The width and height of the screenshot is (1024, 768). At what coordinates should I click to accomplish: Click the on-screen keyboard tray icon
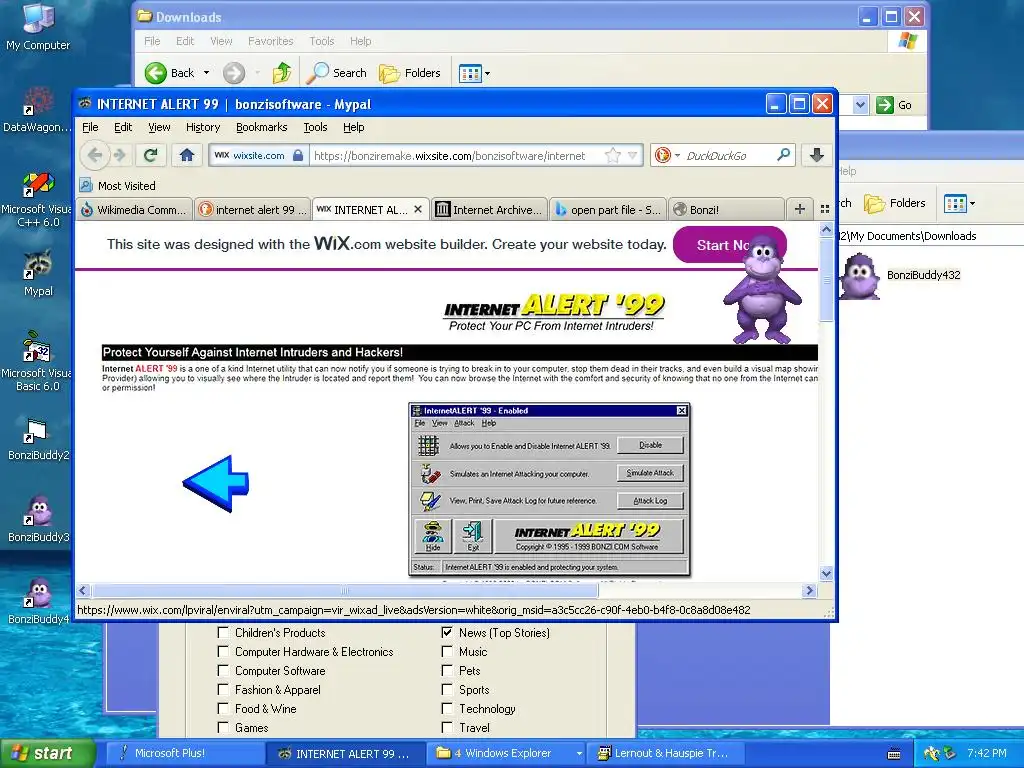(x=894, y=754)
